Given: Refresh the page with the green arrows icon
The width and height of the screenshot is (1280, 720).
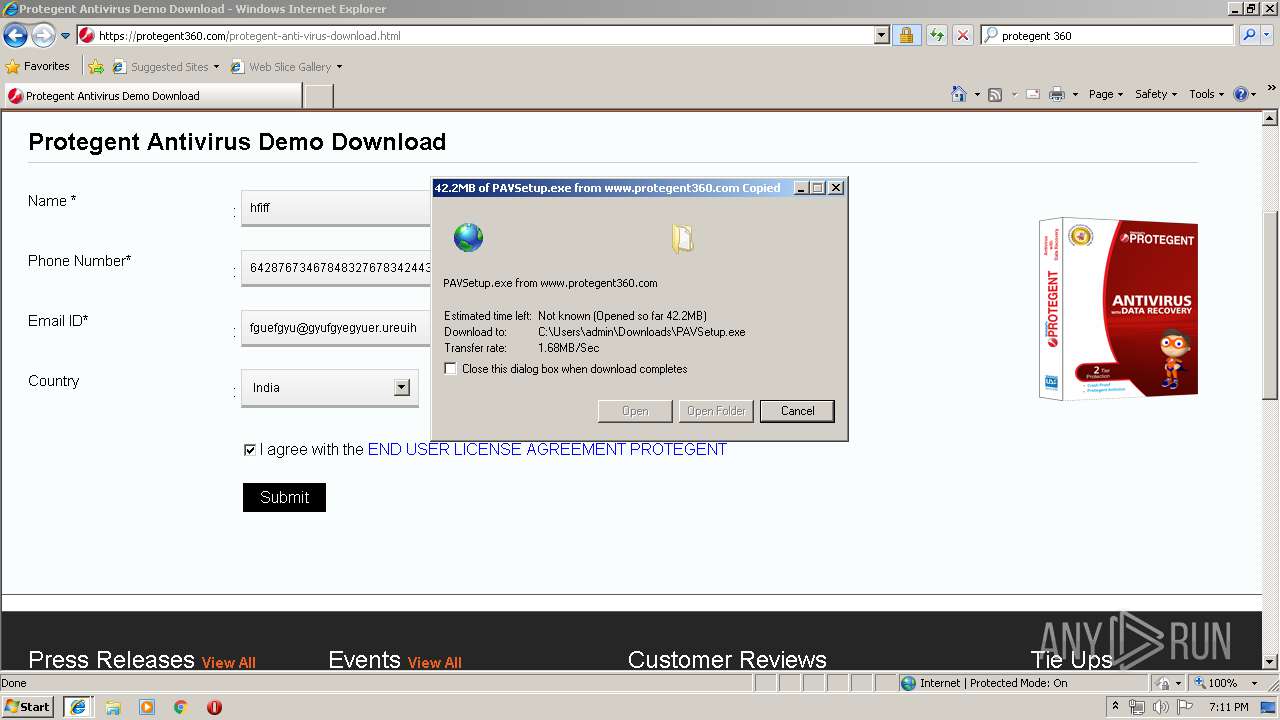Looking at the screenshot, I should coord(936,36).
